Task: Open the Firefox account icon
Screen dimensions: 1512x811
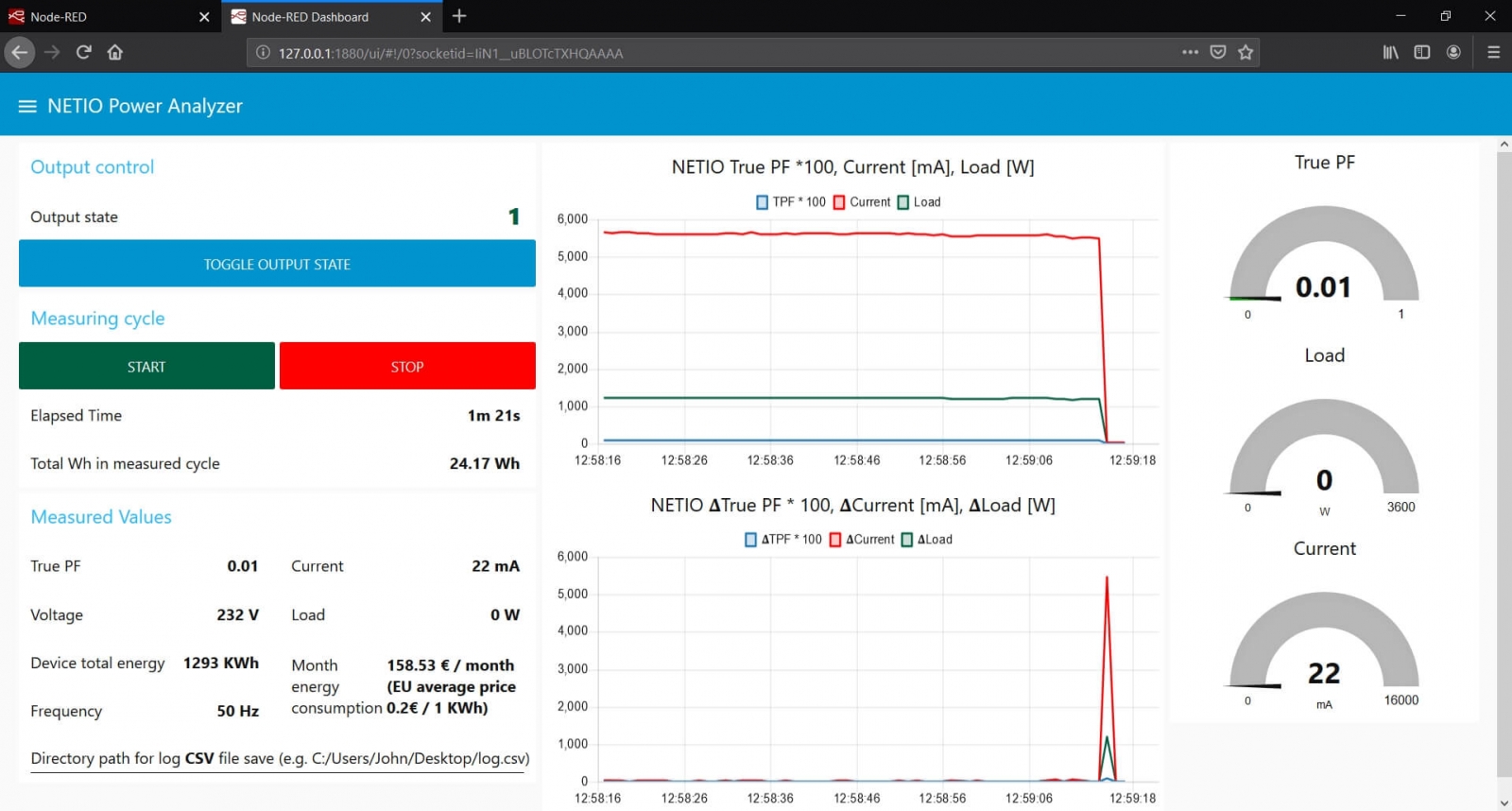Action: [x=1453, y=52]
